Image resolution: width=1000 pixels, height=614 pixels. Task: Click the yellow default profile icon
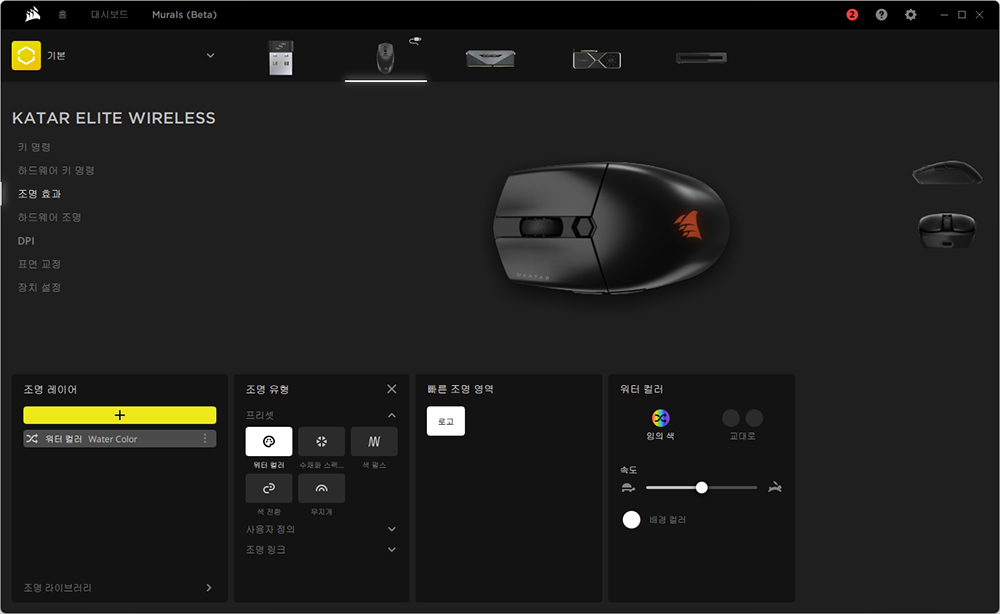tap(26, 55)
